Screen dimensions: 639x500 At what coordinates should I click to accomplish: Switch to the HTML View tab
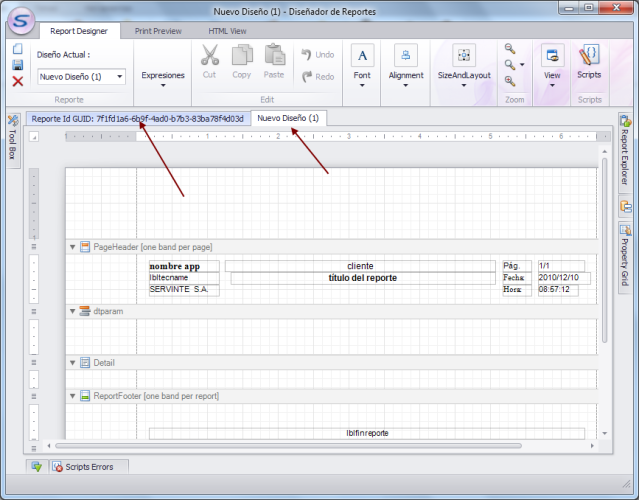pyautogui.click(x=227, y=31)
